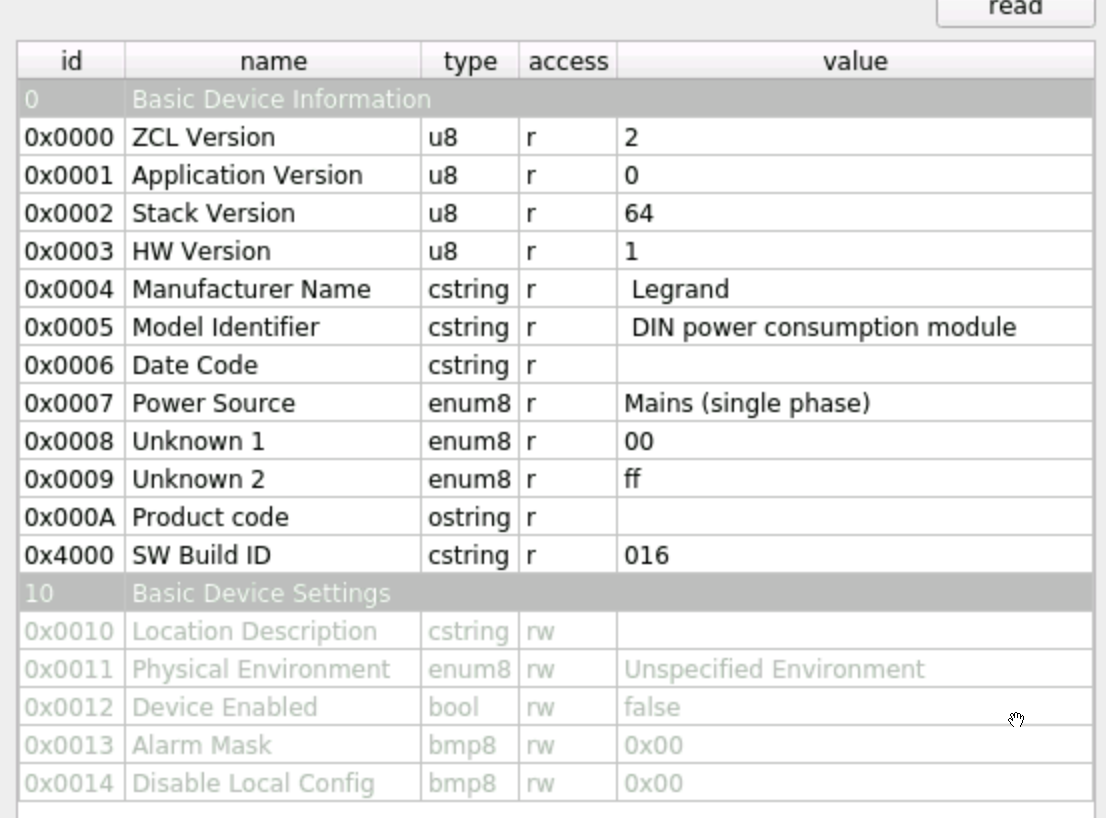1106x818 pixels.
Task: Select the Disable Local Config row
Action: 556,783
